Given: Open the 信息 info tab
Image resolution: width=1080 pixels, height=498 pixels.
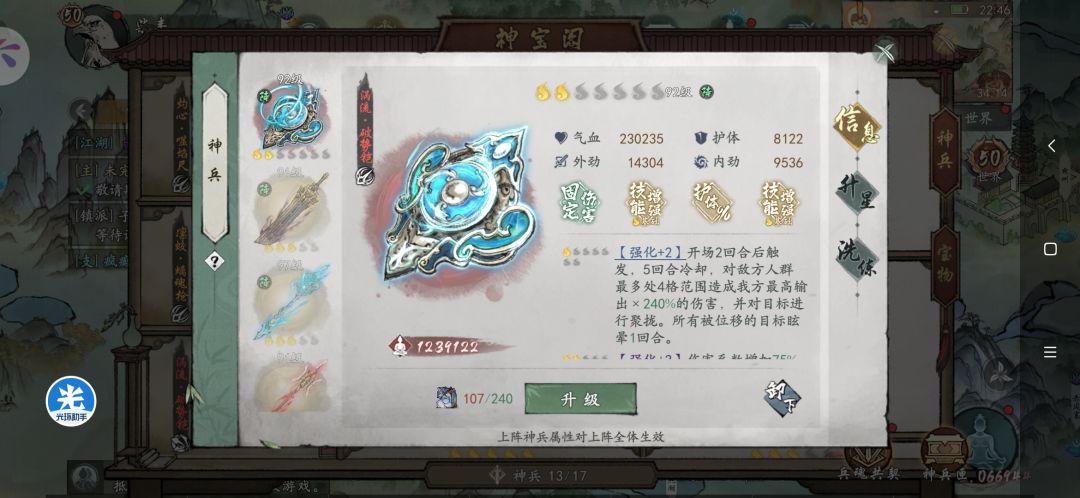Looking at the screenshot, I should coord(858,126).
